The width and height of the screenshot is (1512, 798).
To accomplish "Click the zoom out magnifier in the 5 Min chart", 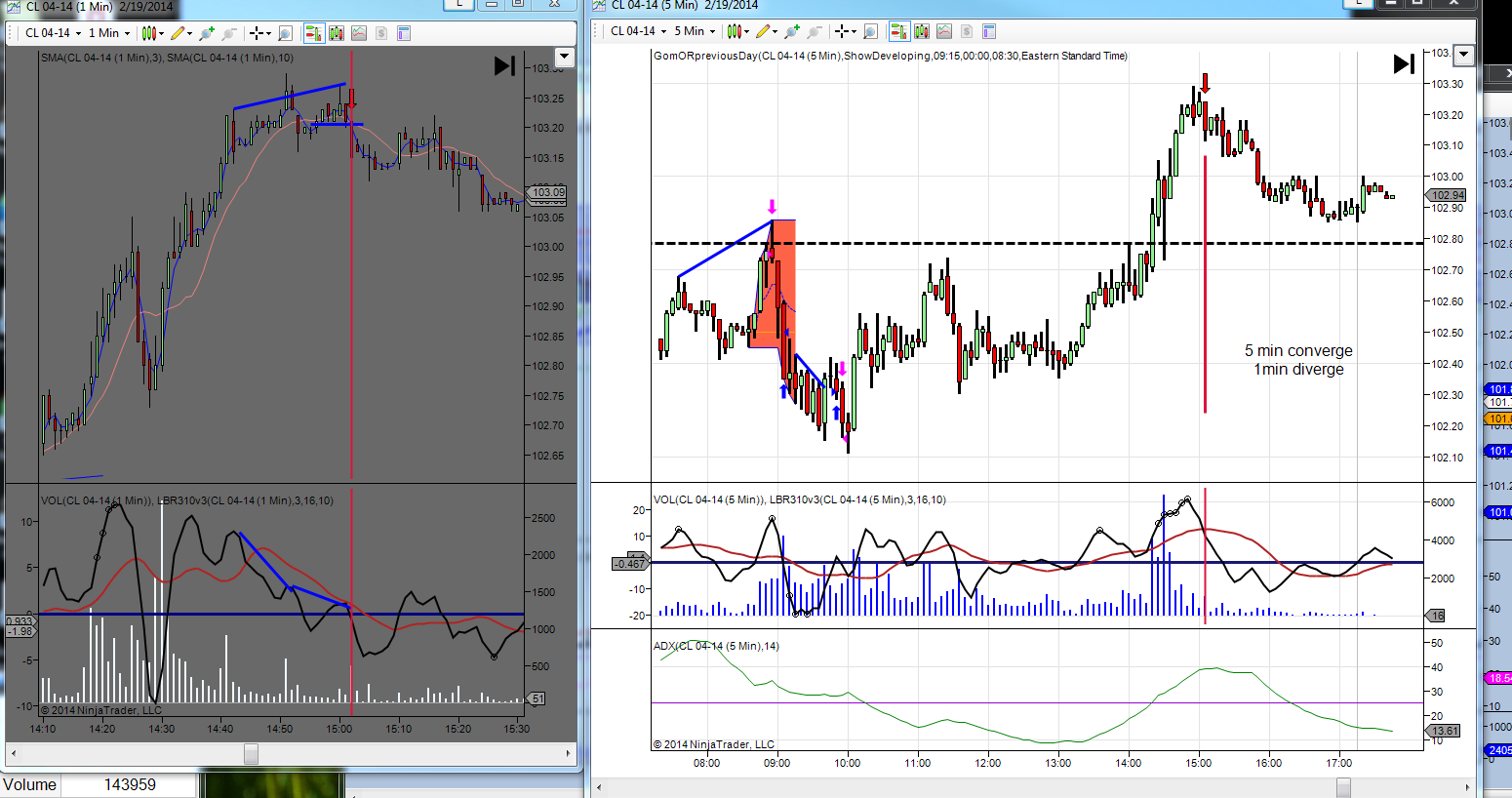I will pyautogui.click(x=815, y=31).
